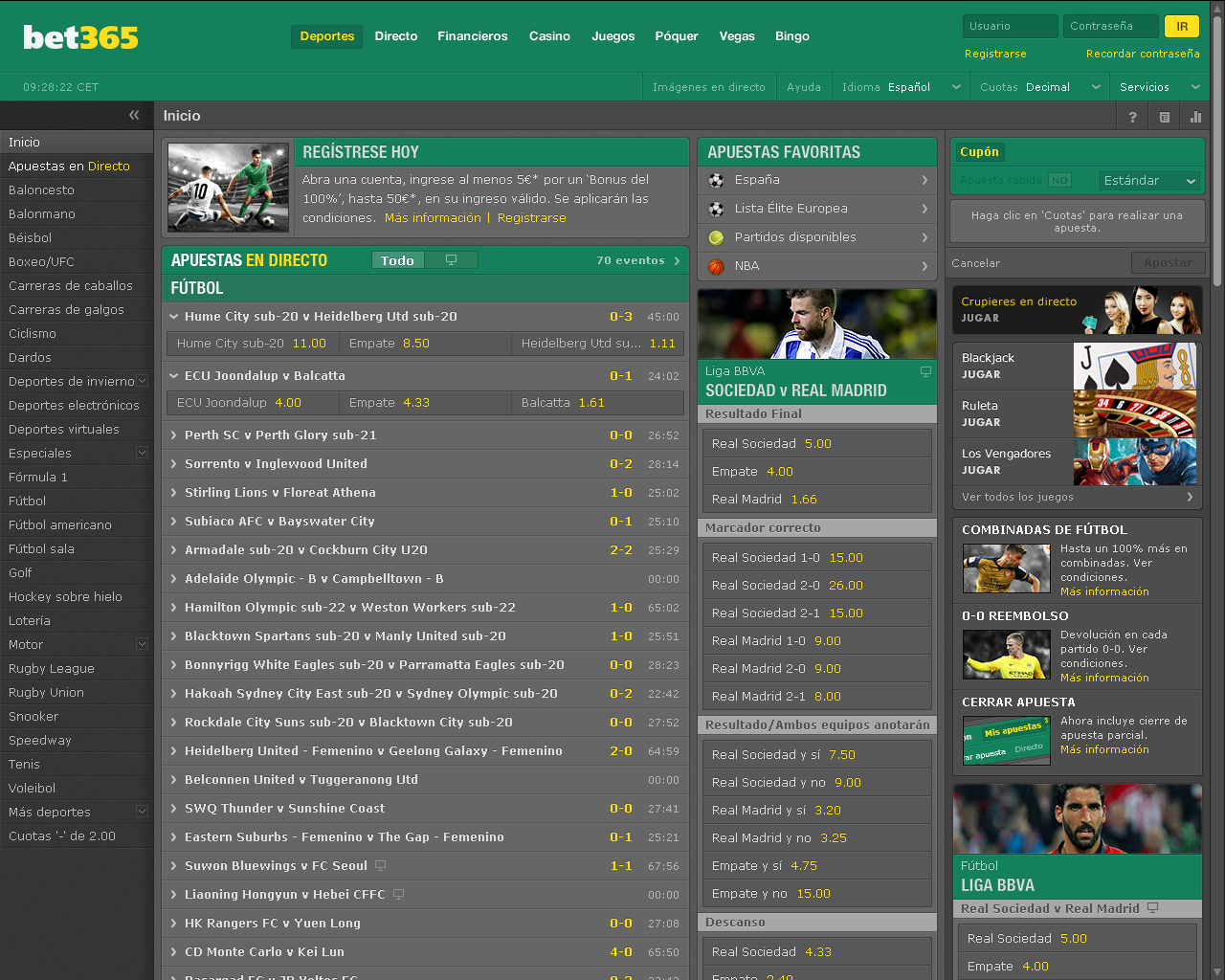Open the Servicios dropdown
This screenshot has height=980, width=1225.
pyautogui.click(x=1160, y=87)
